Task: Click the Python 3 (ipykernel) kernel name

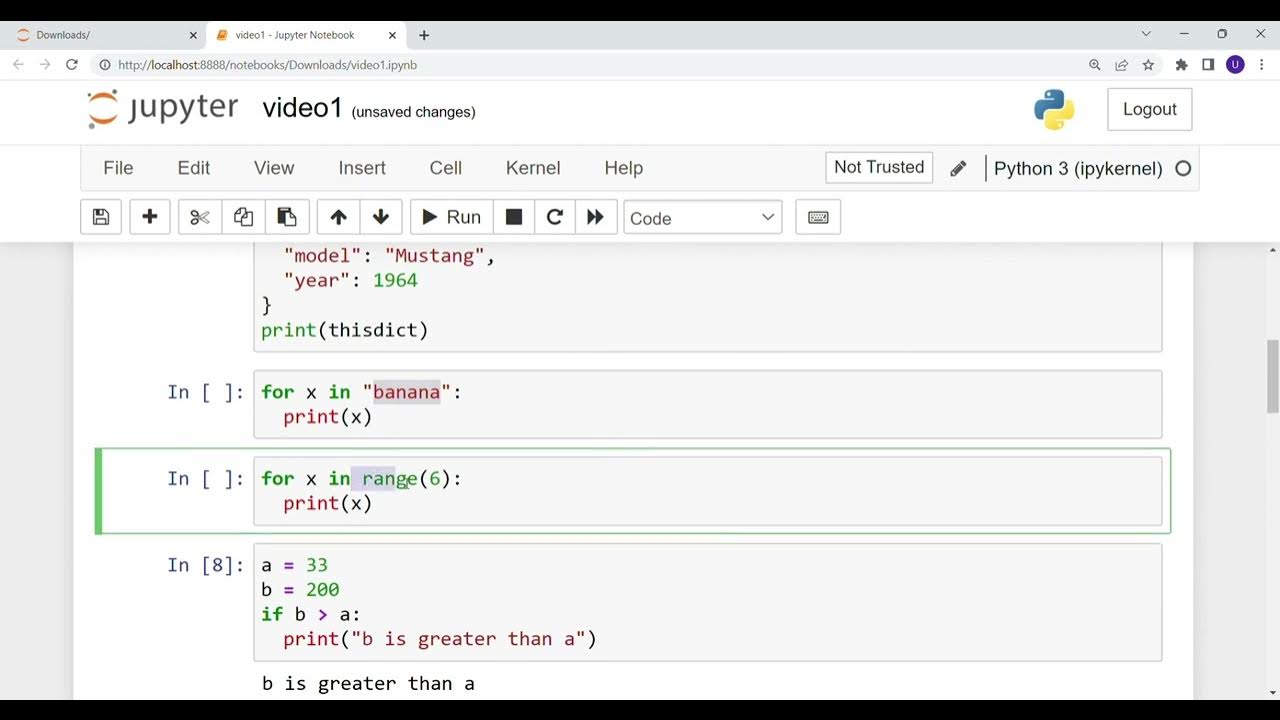Action: click(1078, 168)
